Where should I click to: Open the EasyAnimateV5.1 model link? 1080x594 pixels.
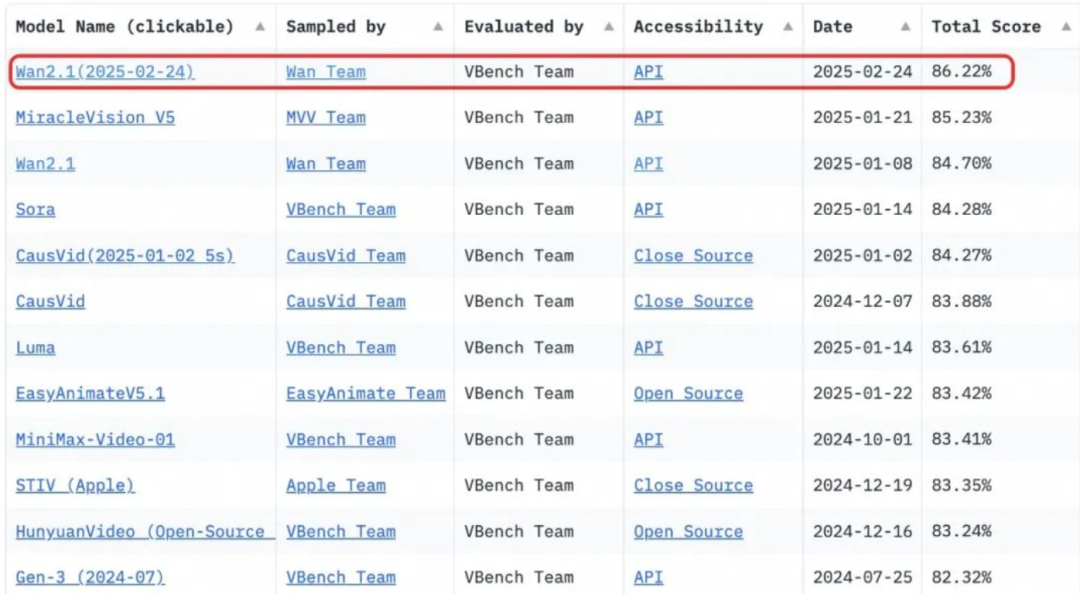tap(90, 393)
